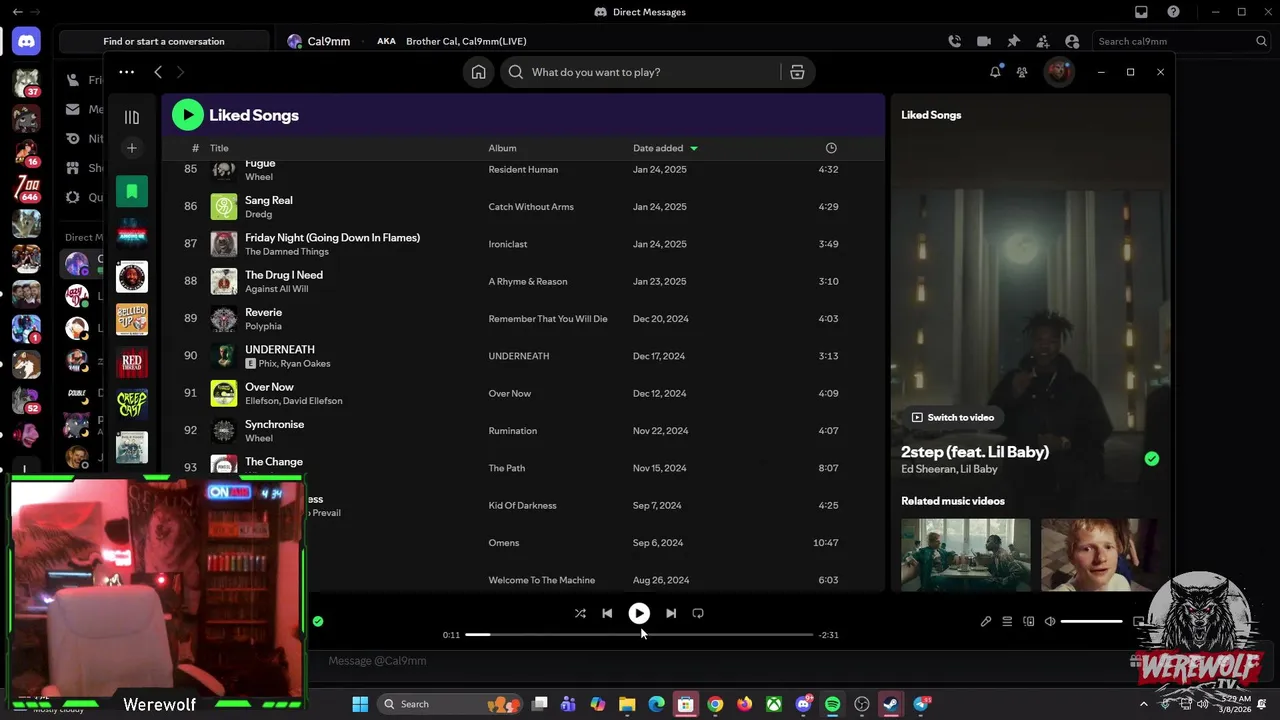
Task: Open the Spotify three-dot menu
Action: [x=126, y=72]
